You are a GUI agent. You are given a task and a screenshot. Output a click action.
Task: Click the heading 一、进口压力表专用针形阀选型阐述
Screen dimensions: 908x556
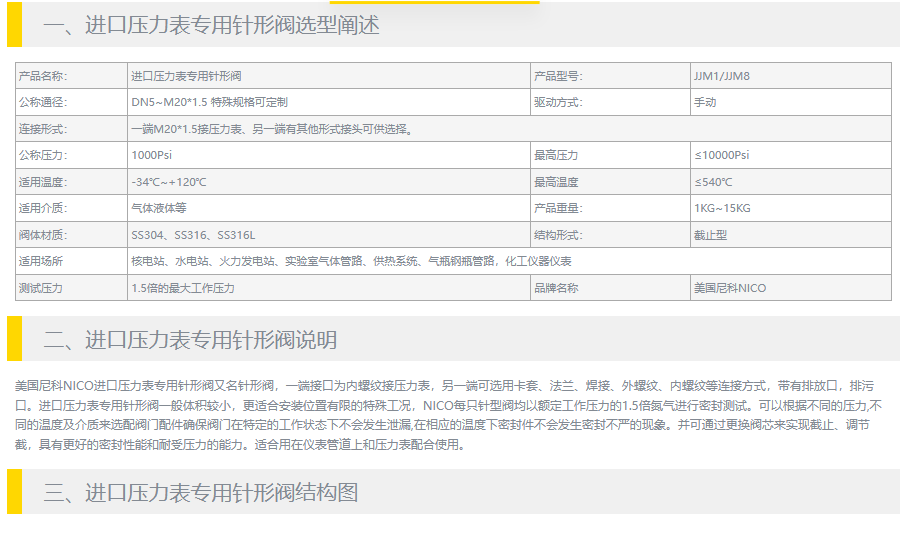click(x=211, y=26)
